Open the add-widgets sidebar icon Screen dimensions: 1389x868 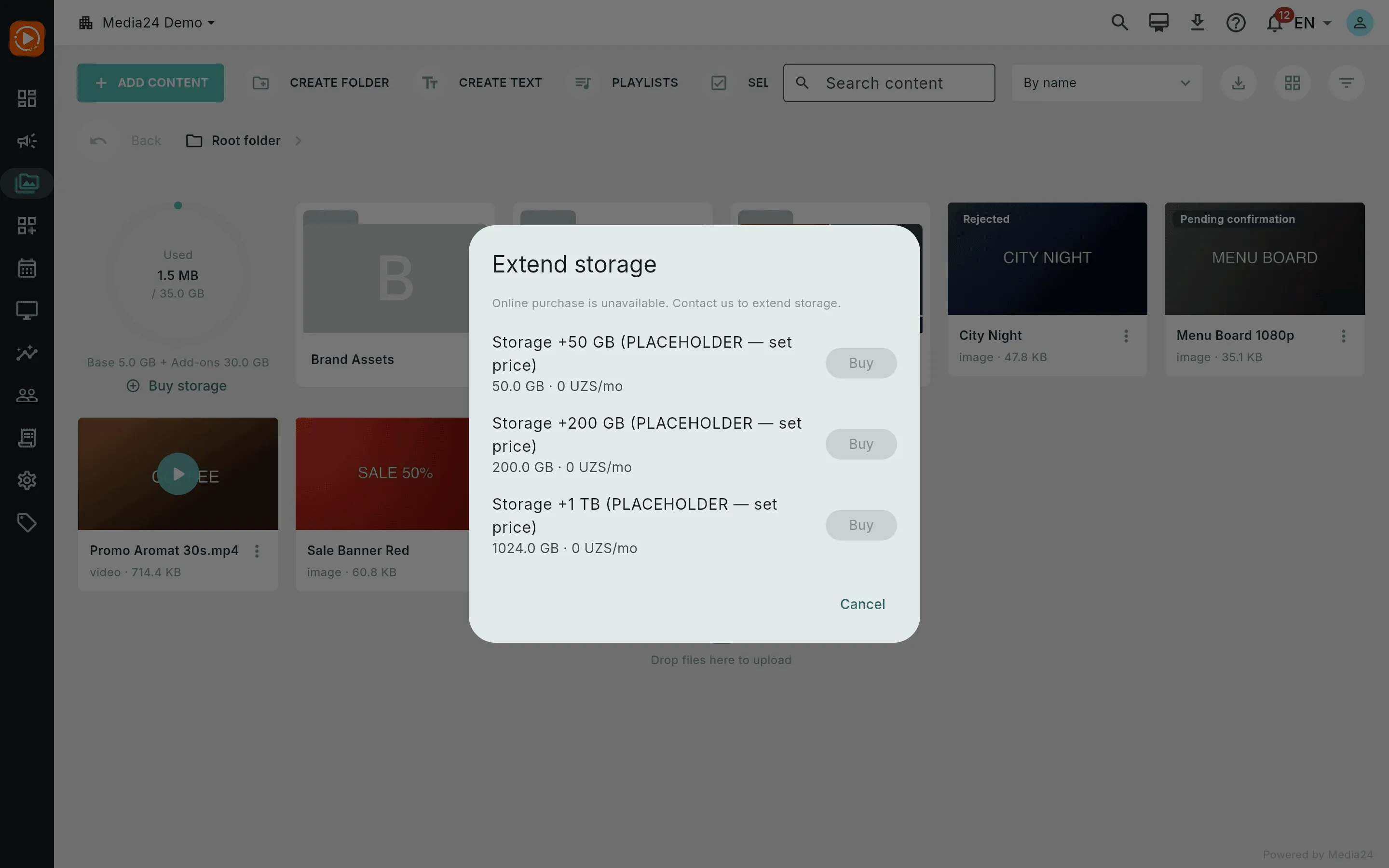tap(27, 226)
